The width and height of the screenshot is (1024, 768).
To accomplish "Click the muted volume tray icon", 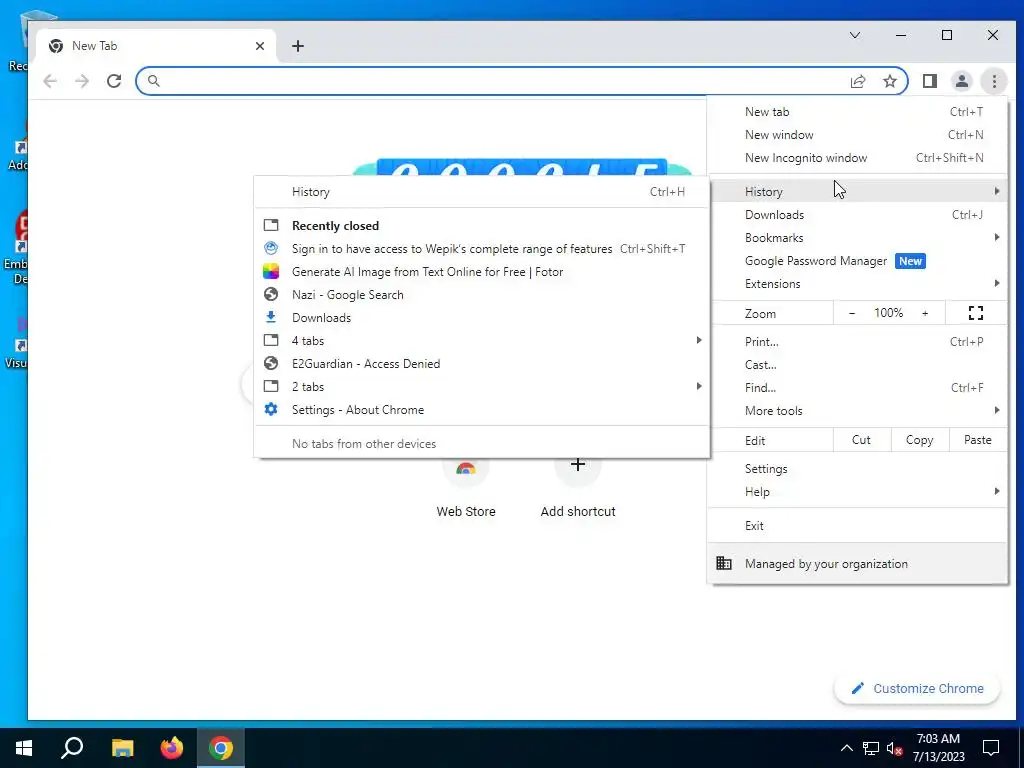I will [x=895, y=748].
